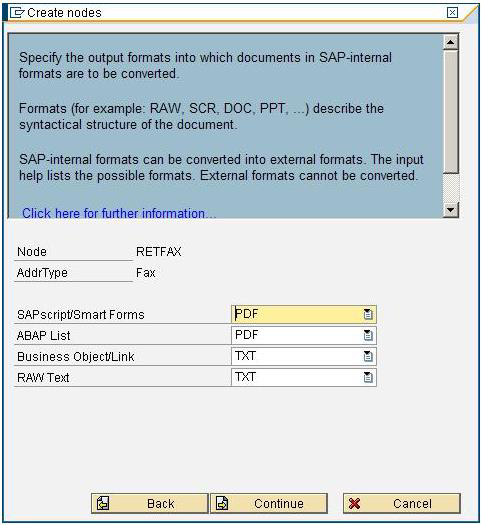Open value help for ABAP List field
Viewport: 481px width, 525px height.
[368, 335]
